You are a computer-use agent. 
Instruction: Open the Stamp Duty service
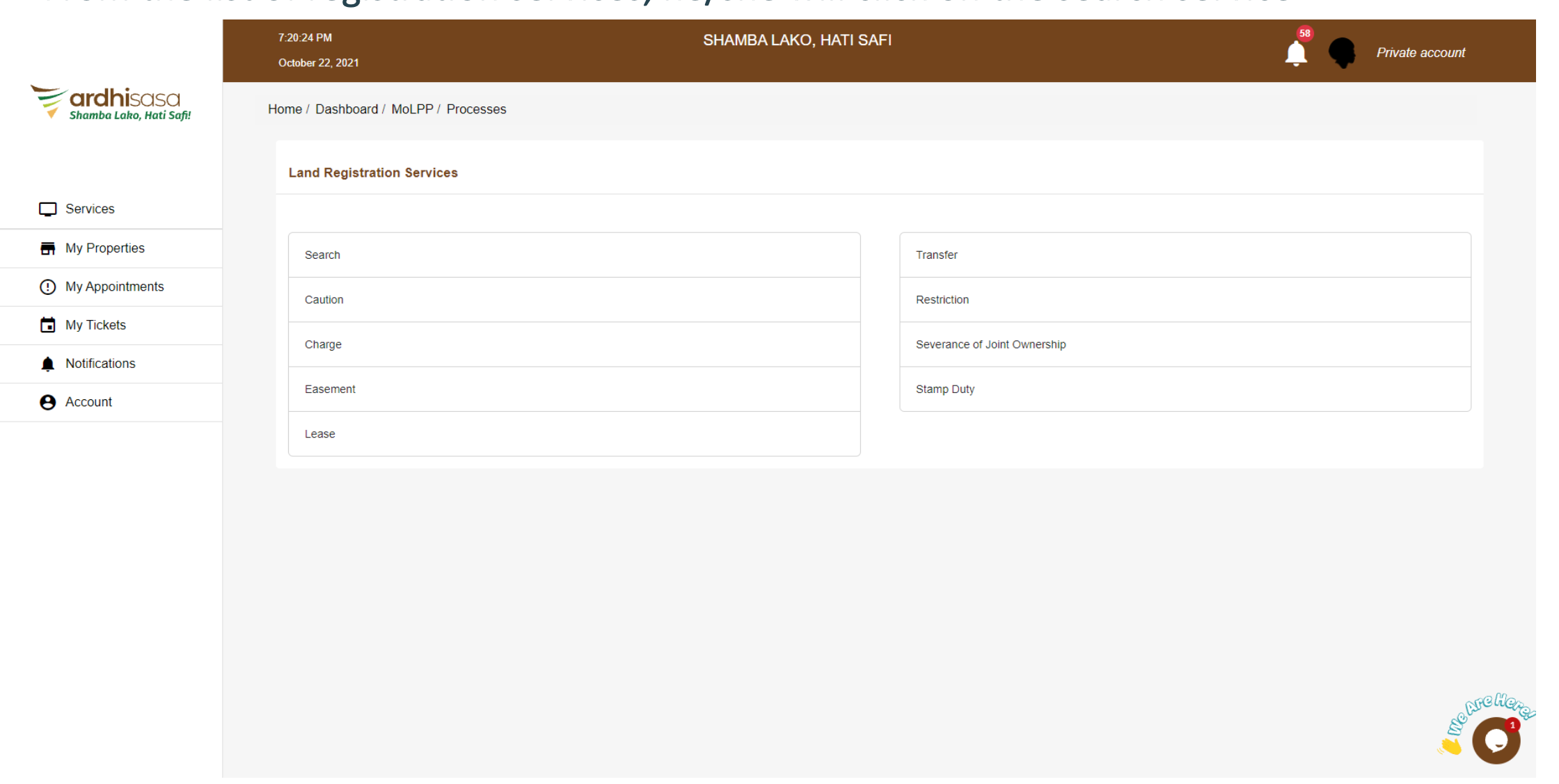coord(944,389)
